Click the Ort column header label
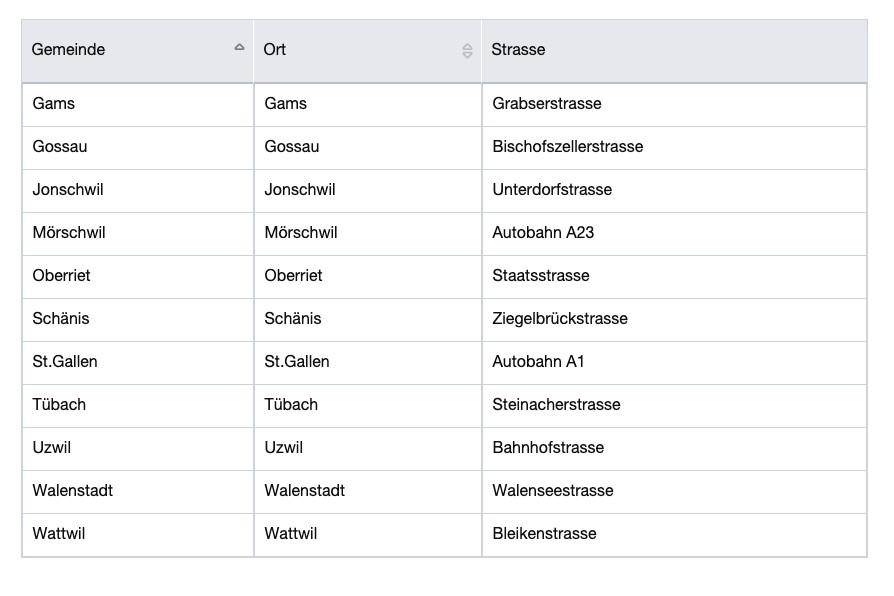 pyautogui.click(x=275, y=50)
